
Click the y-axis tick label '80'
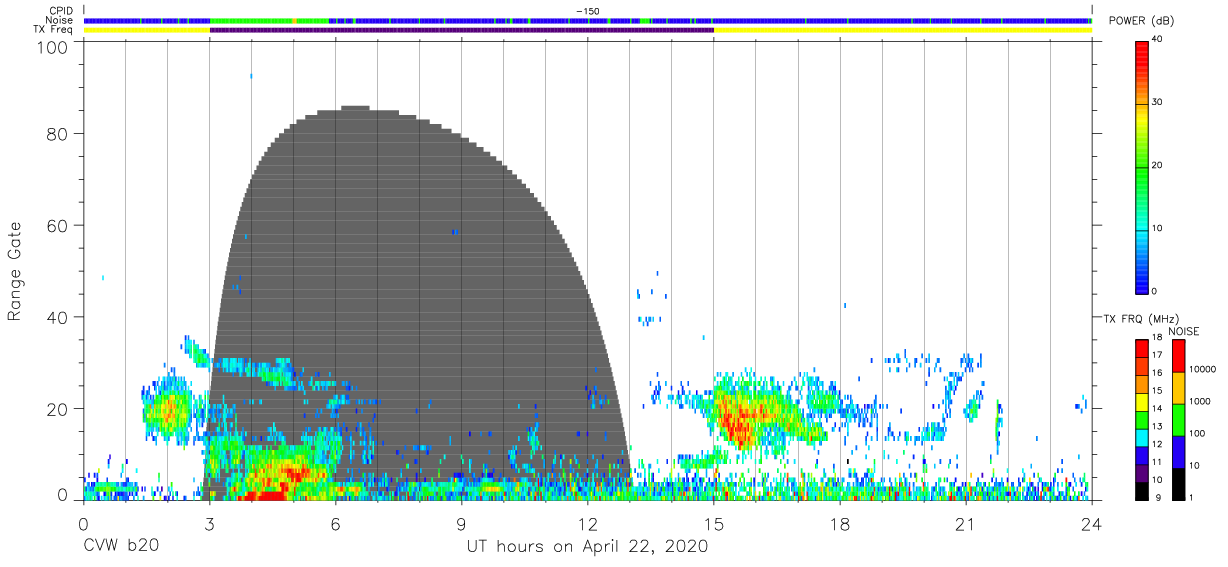(59, 133)
